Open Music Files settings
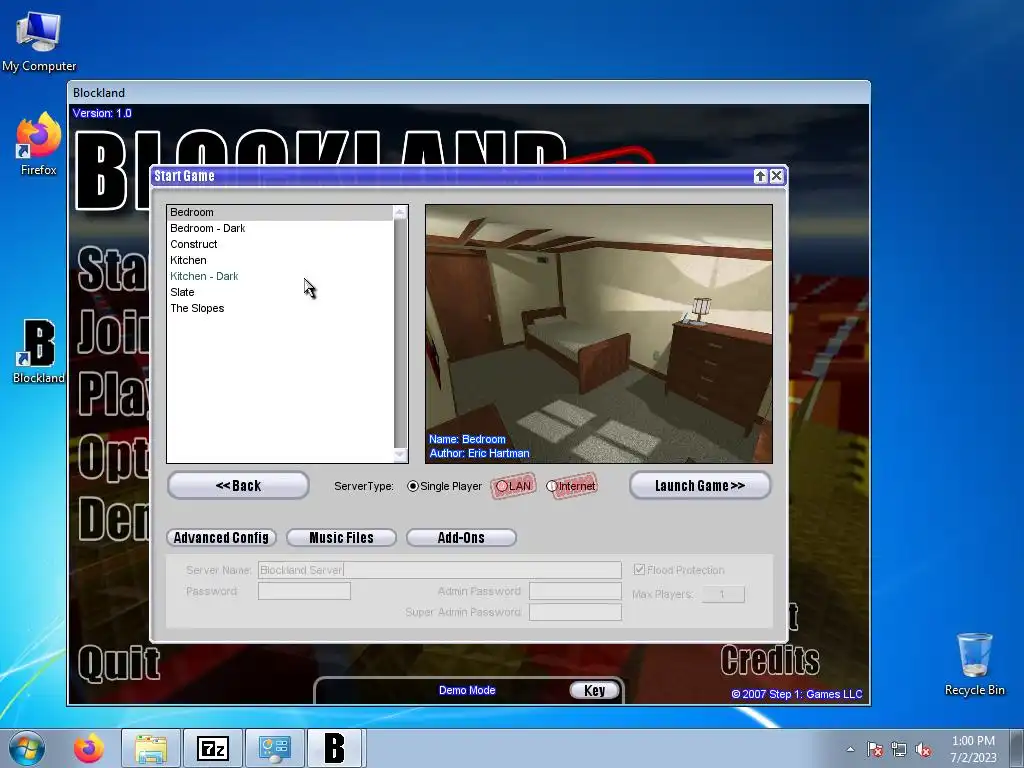The width and height of the screenshot is (1024, 768). click(342, 537)
